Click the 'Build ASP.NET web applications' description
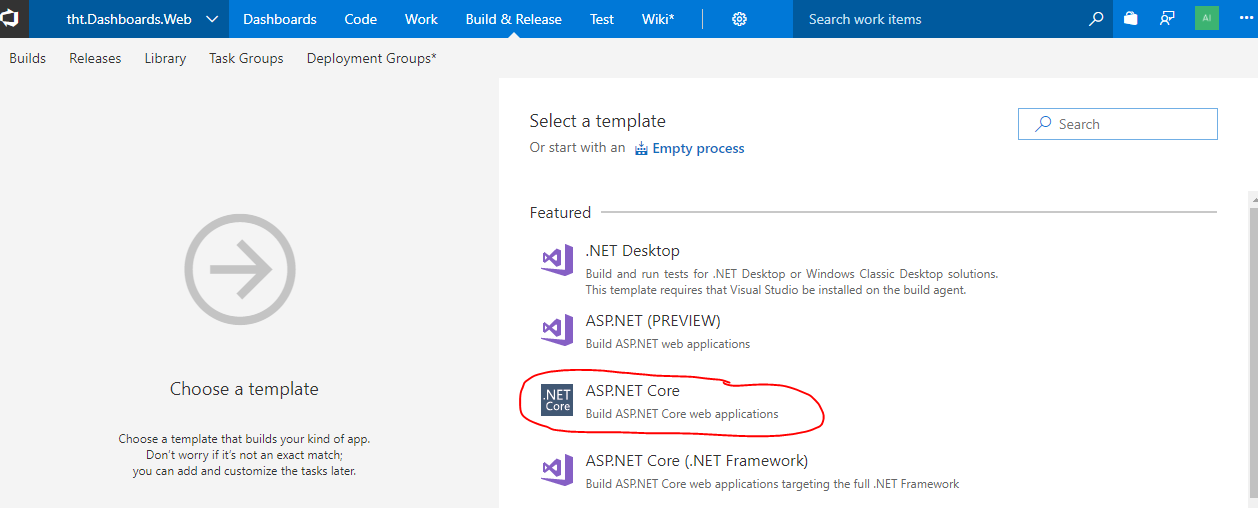1258x508 pixels. point(668,344)
